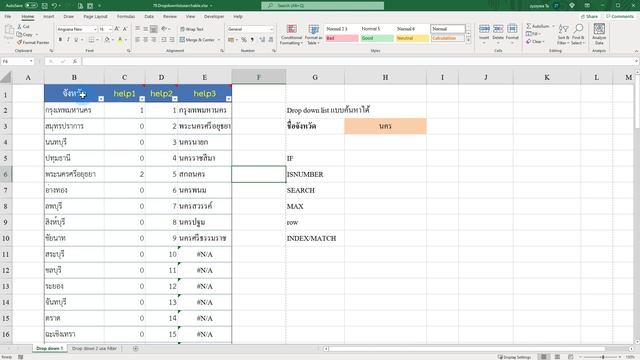This screenshot has width=640, height=360.
Task: Click the Borders icon
Action: pos(91,40)
